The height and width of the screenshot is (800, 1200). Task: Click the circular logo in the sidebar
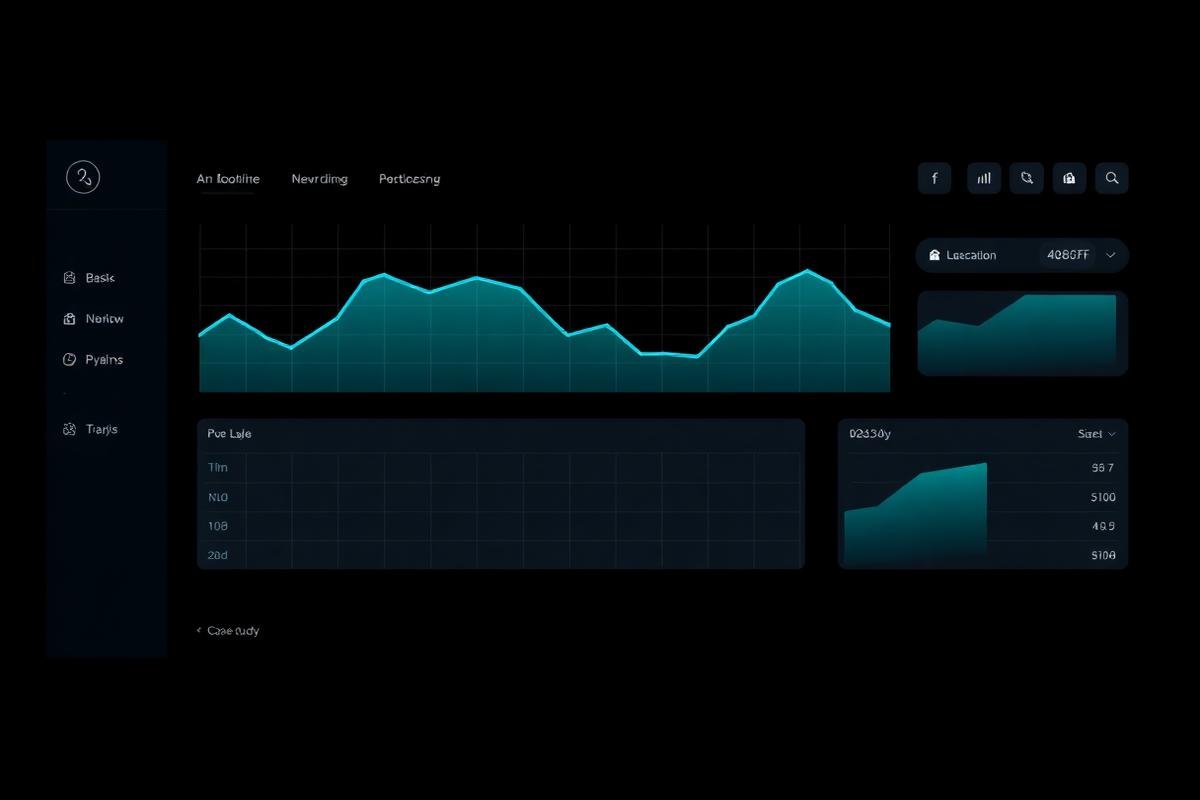coord(83,178)
